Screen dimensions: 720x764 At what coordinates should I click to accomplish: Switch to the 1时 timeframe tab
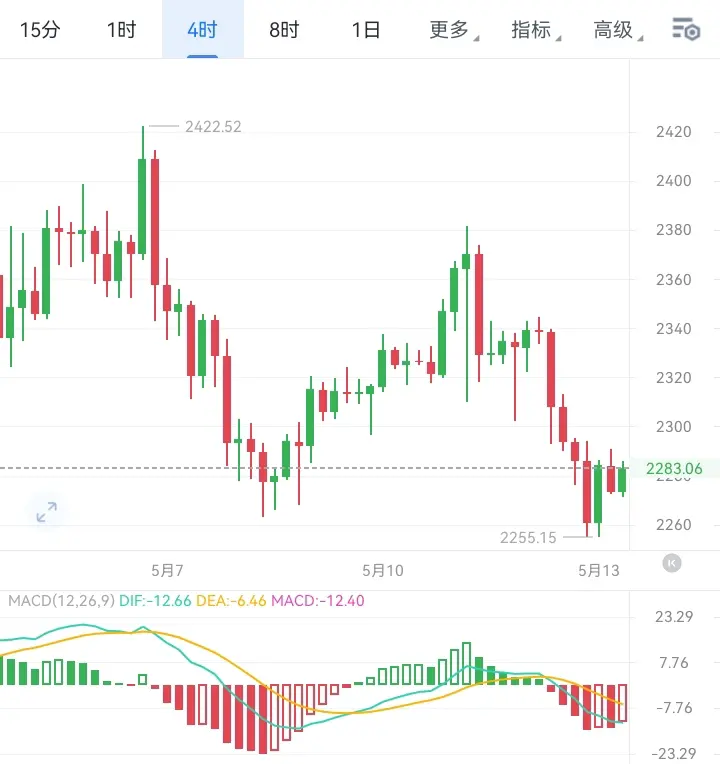pyautogui.click(x=121, y=30)
